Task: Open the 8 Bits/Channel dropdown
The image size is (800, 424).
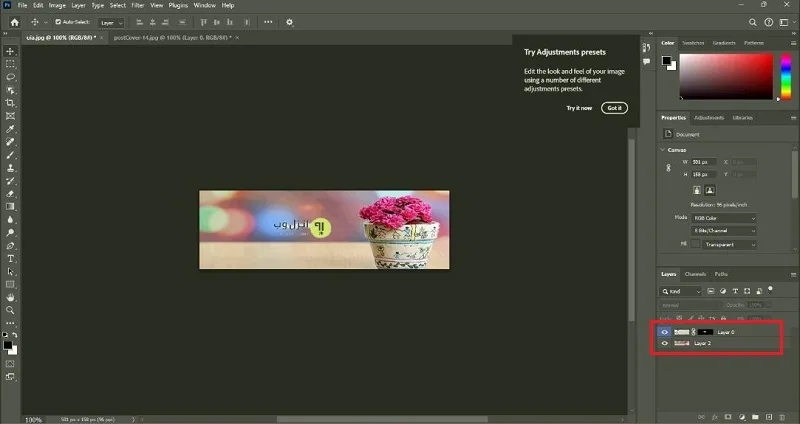Action: [x=723, y=231]
